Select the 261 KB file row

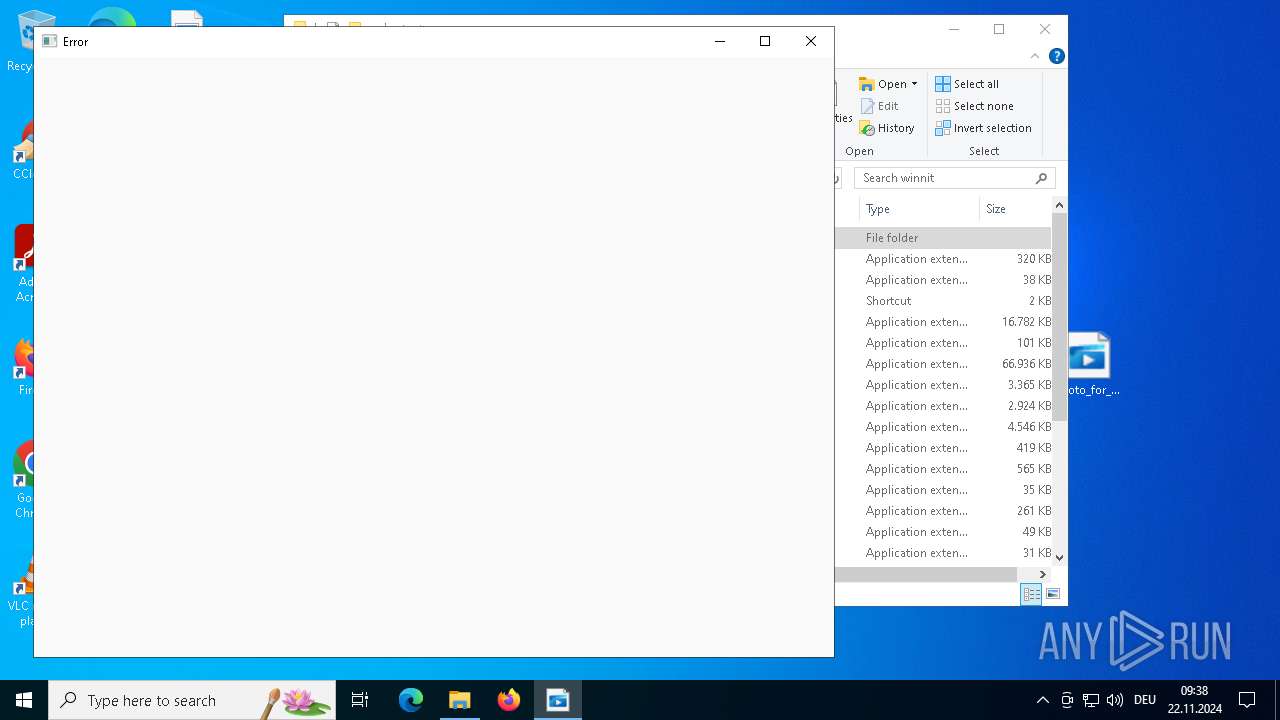(943, 511)
